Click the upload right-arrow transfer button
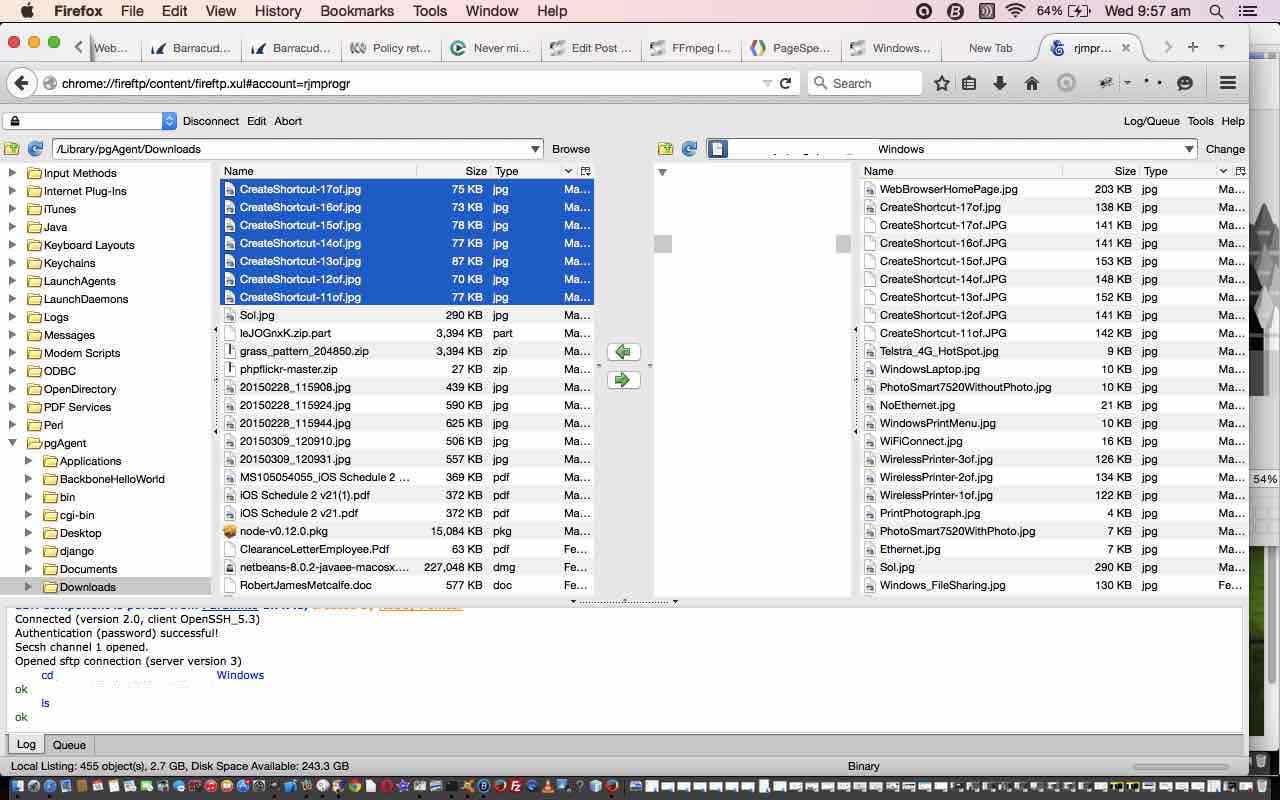Screen dimensions: 1280x800 point(623,380)
